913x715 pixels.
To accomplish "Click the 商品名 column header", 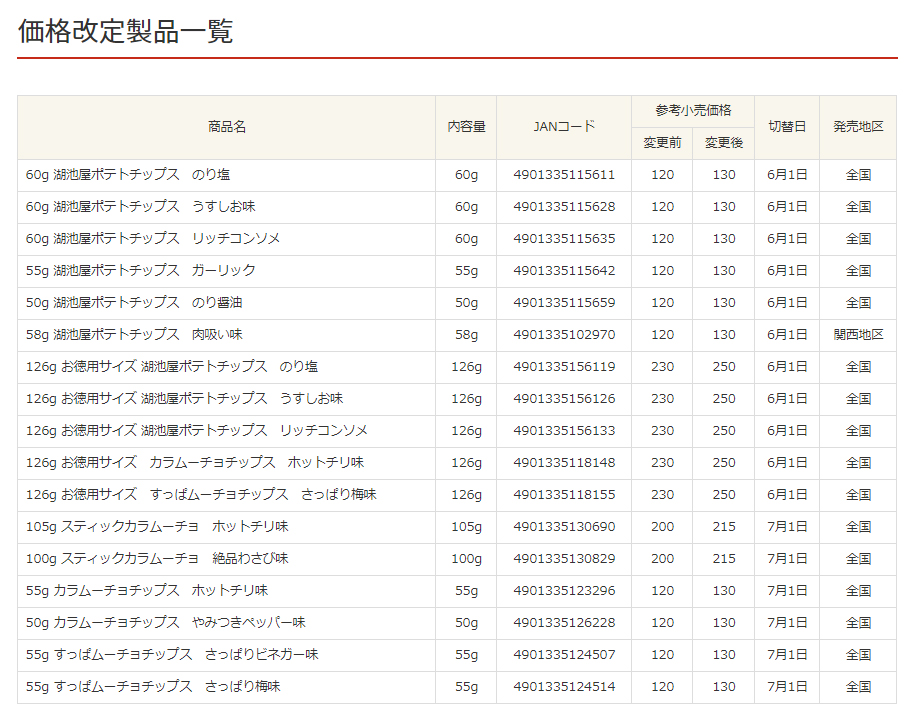I will pos(227,127).
